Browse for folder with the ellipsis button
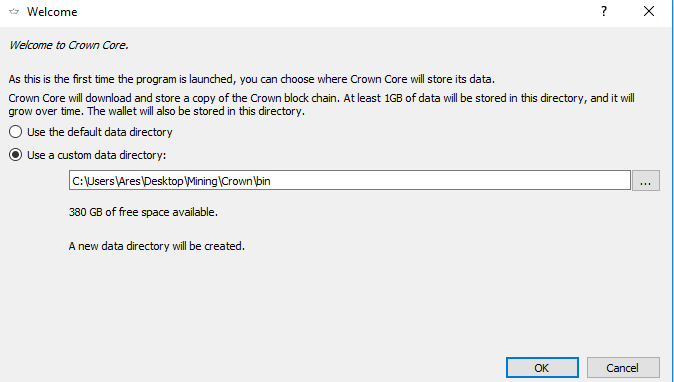674x382 pixels. pos(646,181)
